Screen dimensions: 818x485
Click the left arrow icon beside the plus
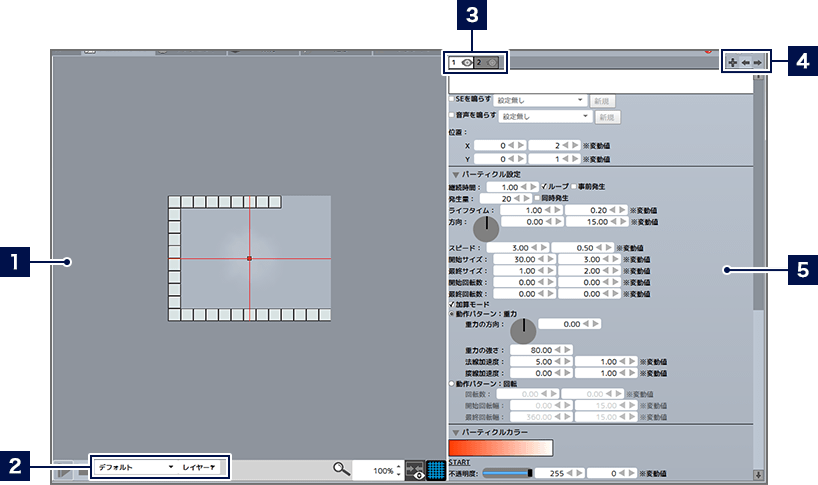click(745, 62)
